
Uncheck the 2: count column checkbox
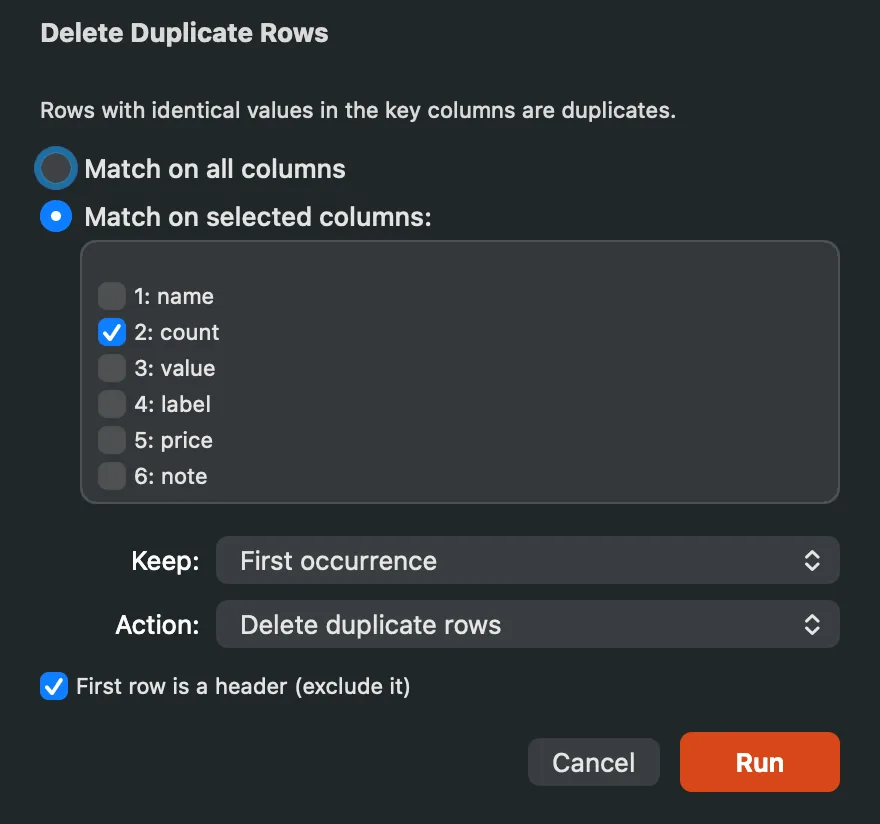pyautogui.click(x=112, y=332)
